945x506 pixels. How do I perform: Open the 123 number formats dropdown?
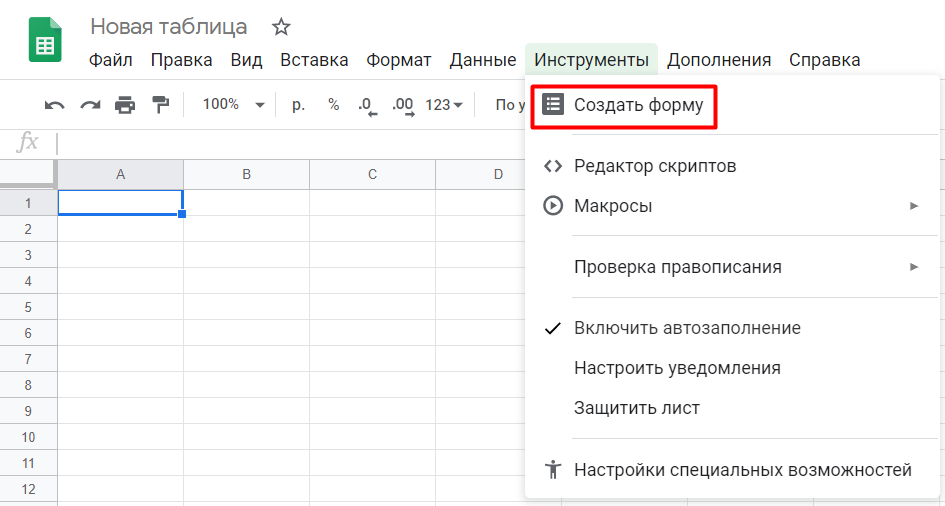[444, 105]
